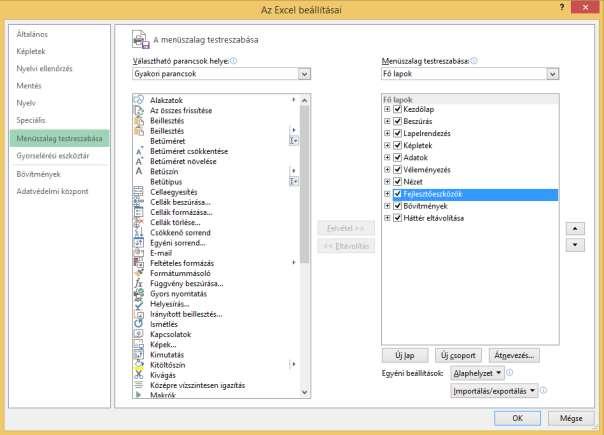Disable the Adatok tab checkbox
The image size is (604, 435).
pyautogui.click(x=398, y=157)
